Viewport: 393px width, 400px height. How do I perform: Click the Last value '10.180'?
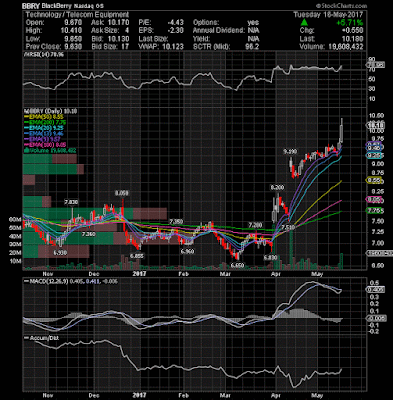point(352,39)
